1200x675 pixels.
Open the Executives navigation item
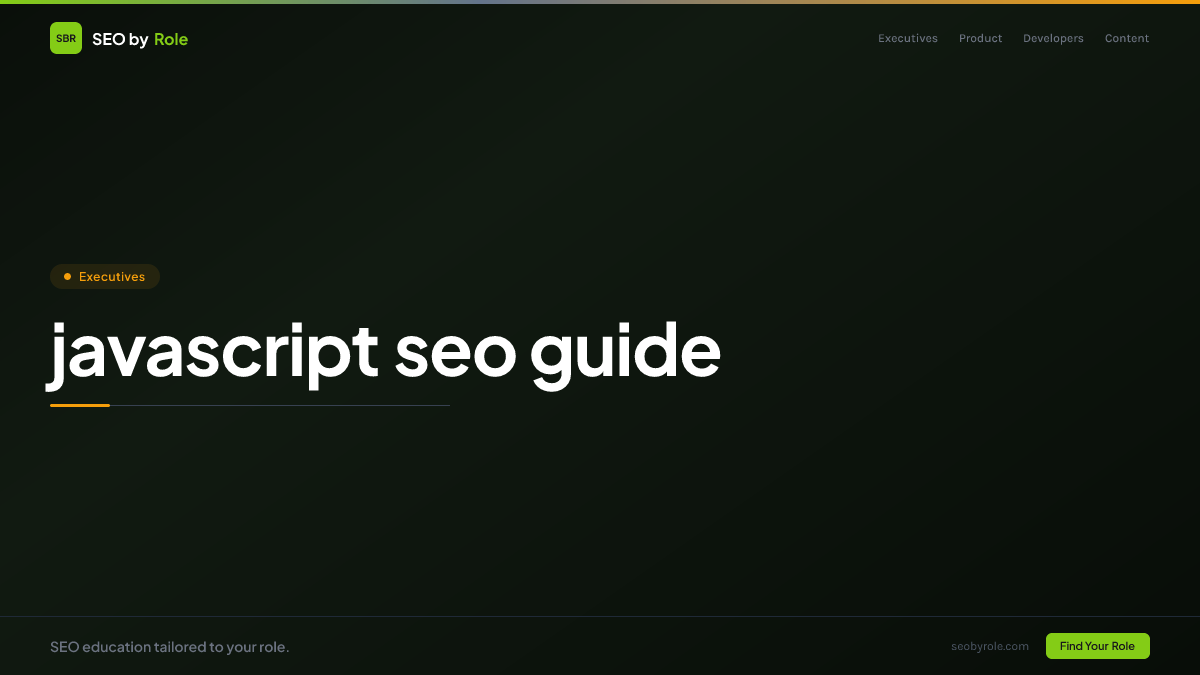pos(907,38)
